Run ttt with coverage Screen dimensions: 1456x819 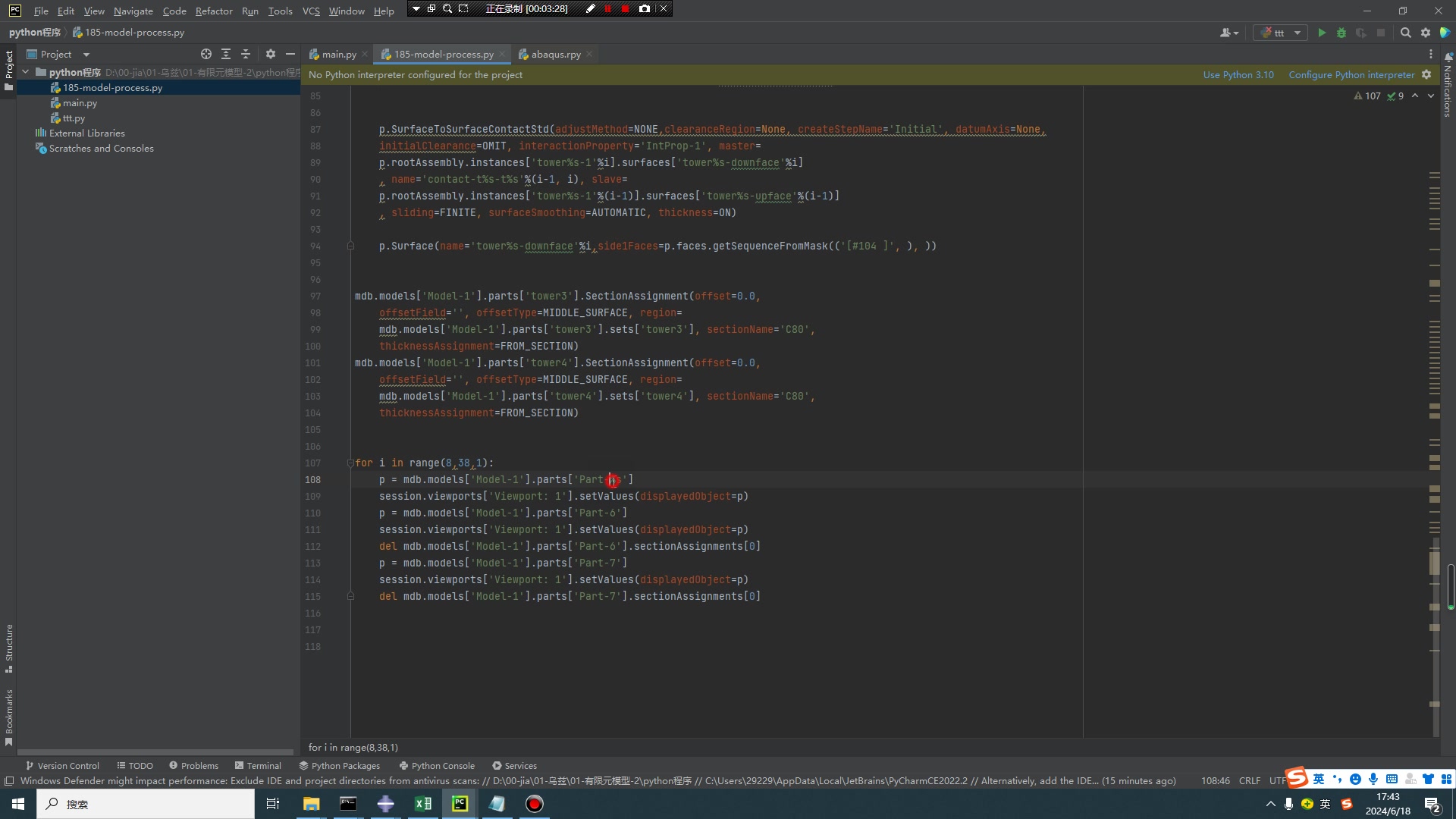[x=1361, y=33]
